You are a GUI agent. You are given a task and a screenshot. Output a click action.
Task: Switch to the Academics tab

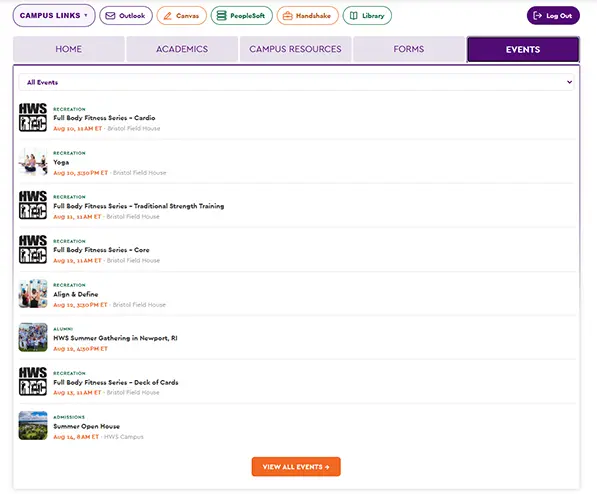coord(182,49)
